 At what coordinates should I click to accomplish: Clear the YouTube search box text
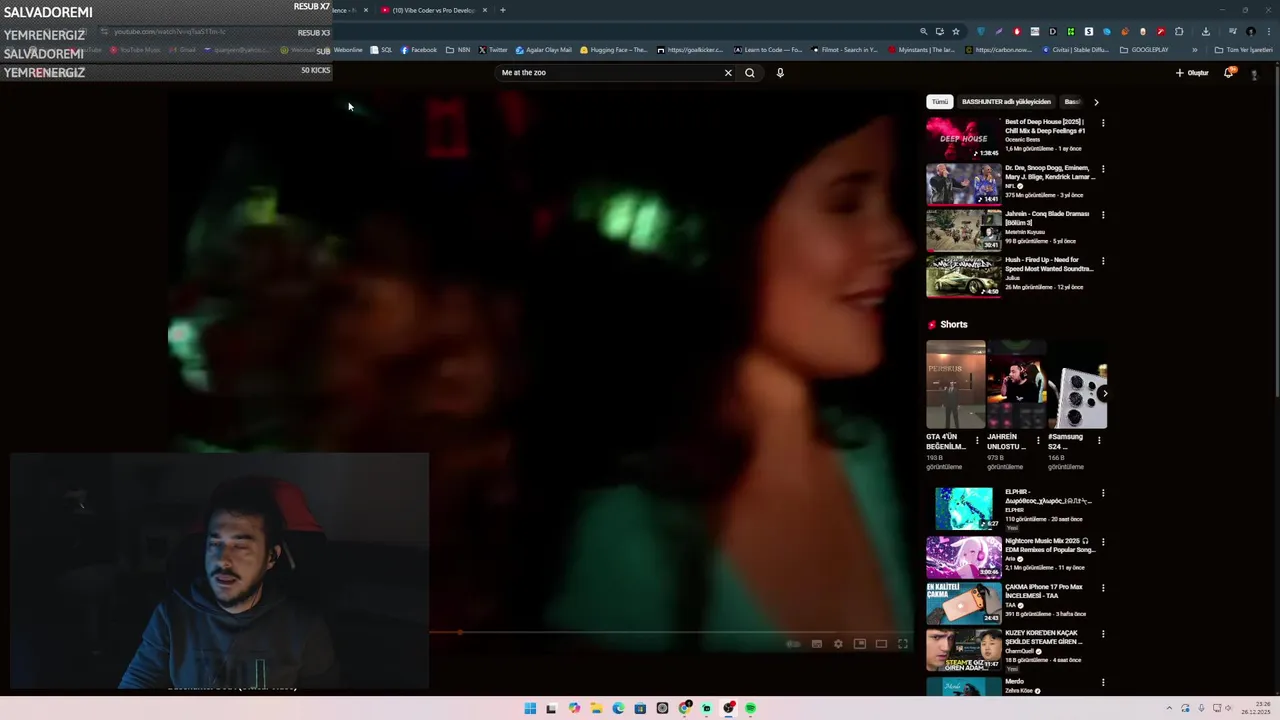coord(728,73)
